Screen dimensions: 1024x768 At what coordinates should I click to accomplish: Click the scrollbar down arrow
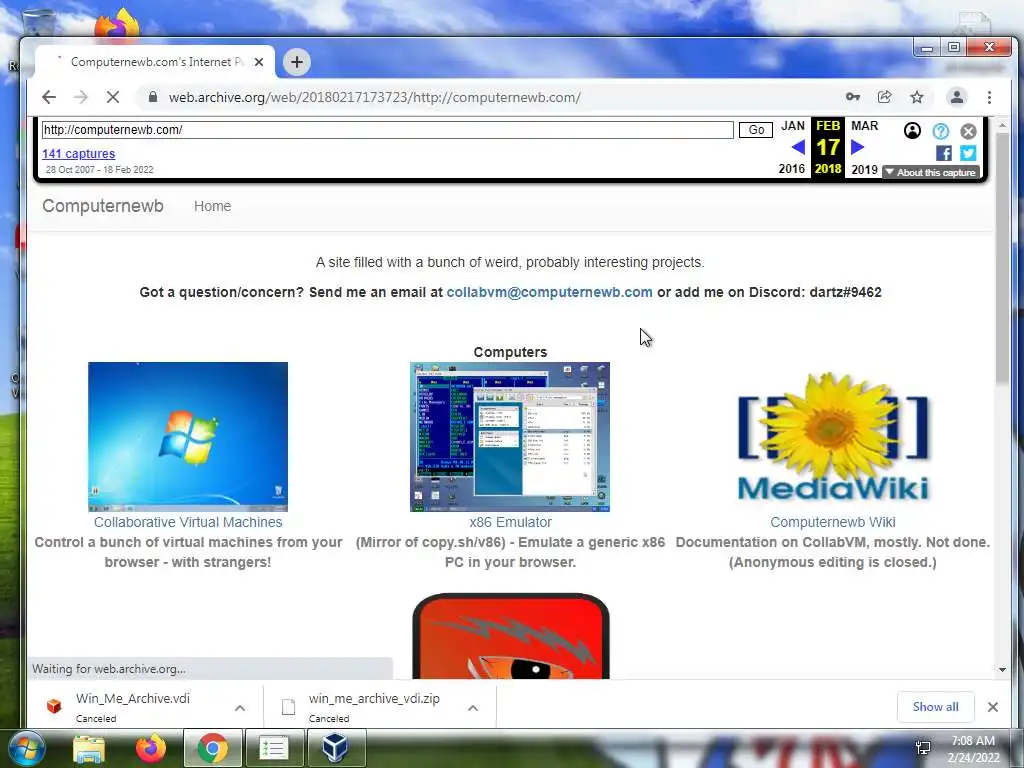[x=1002, y=669]
